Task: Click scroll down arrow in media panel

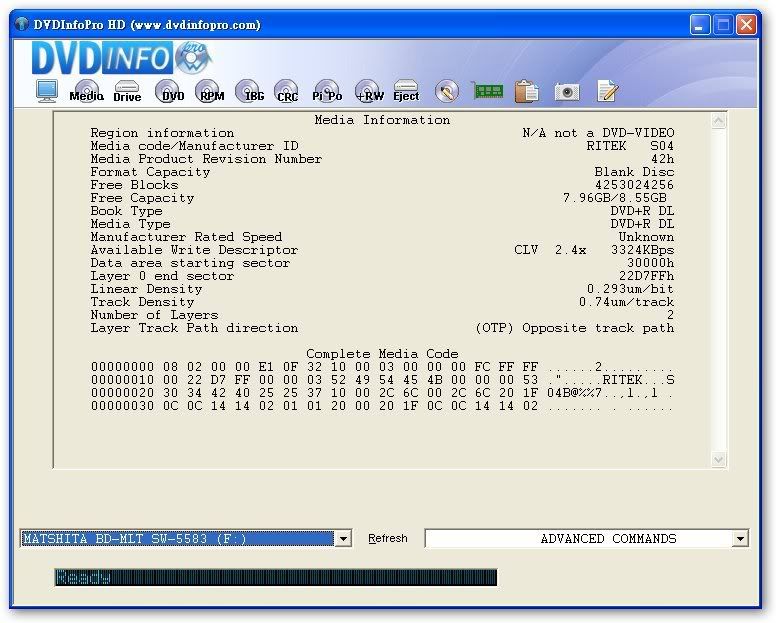Action: point(719,460)
